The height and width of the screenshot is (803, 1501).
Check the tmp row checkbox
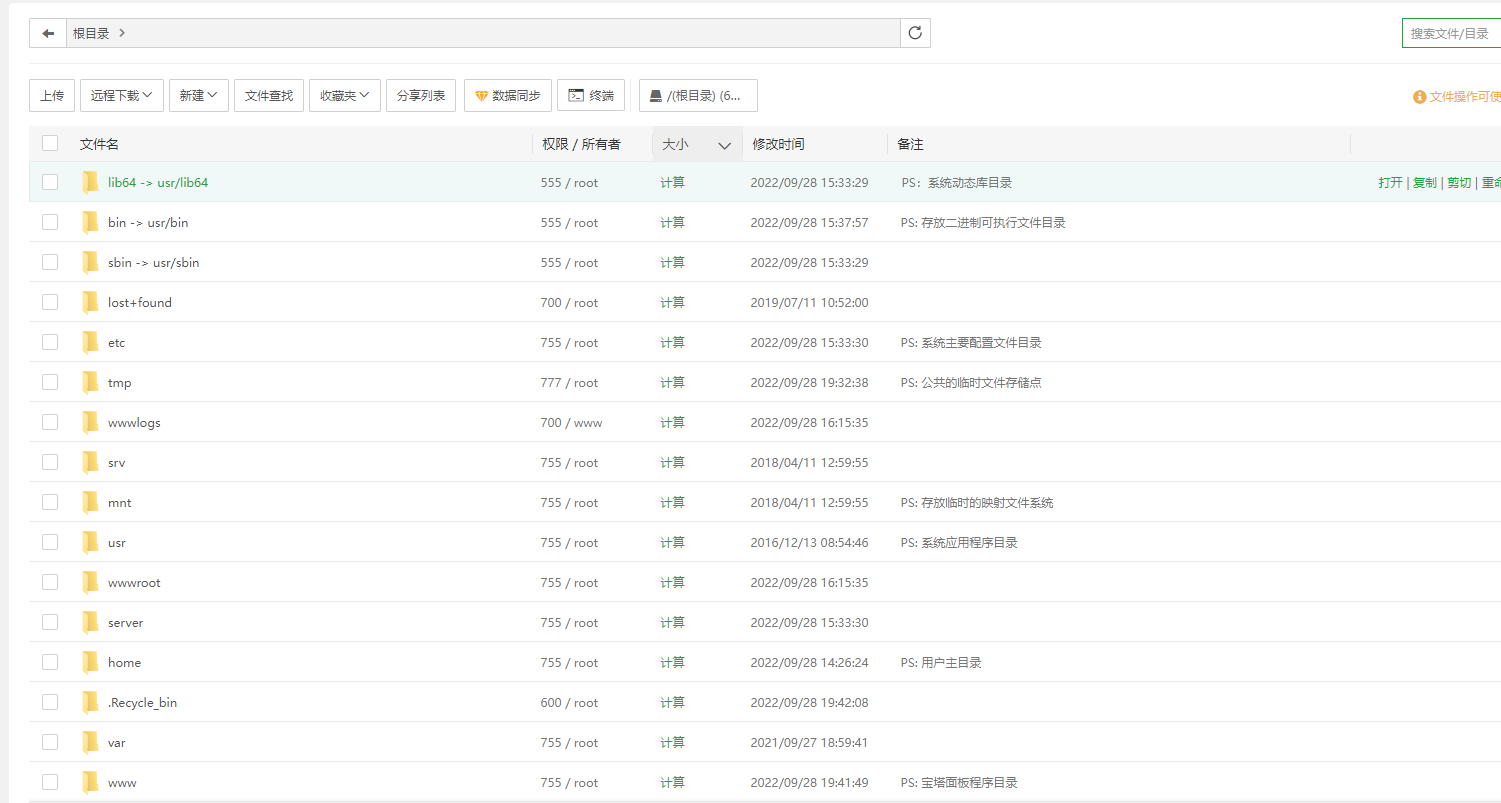tap(50, 382)
